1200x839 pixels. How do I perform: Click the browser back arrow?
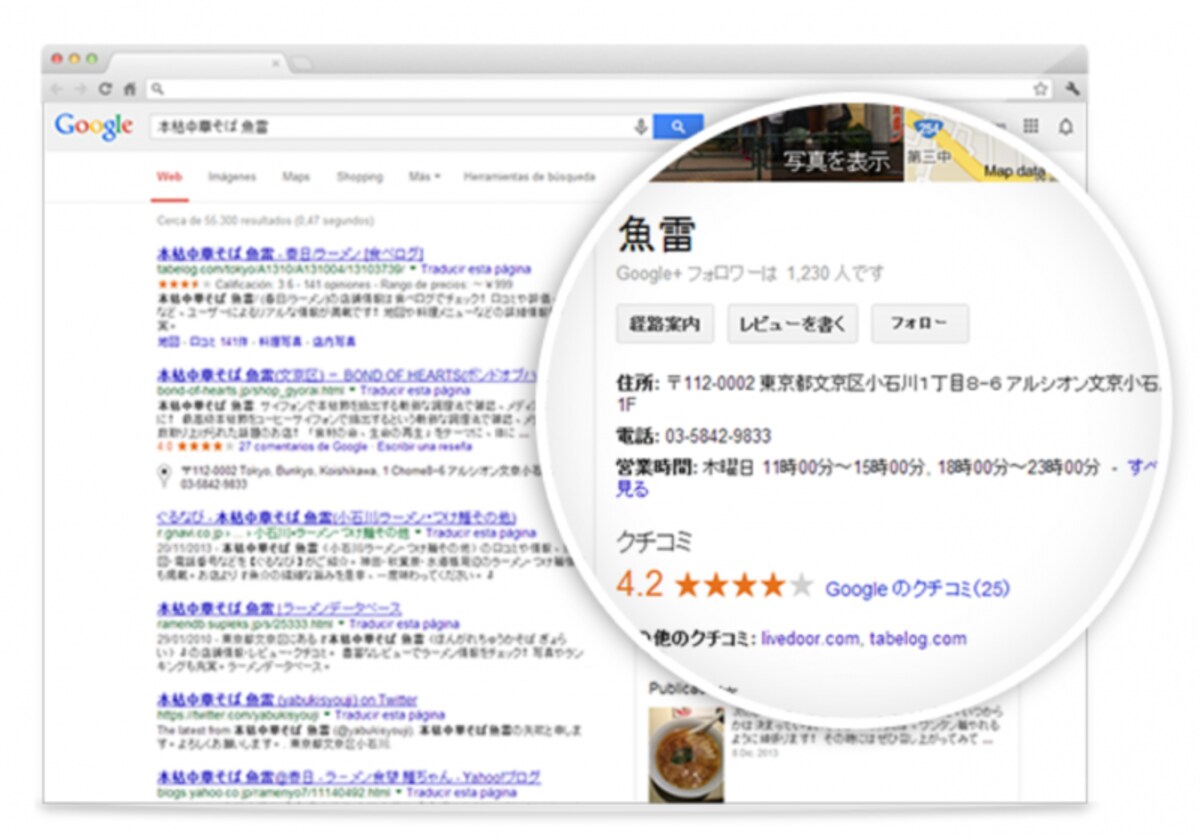click(56, 89)
